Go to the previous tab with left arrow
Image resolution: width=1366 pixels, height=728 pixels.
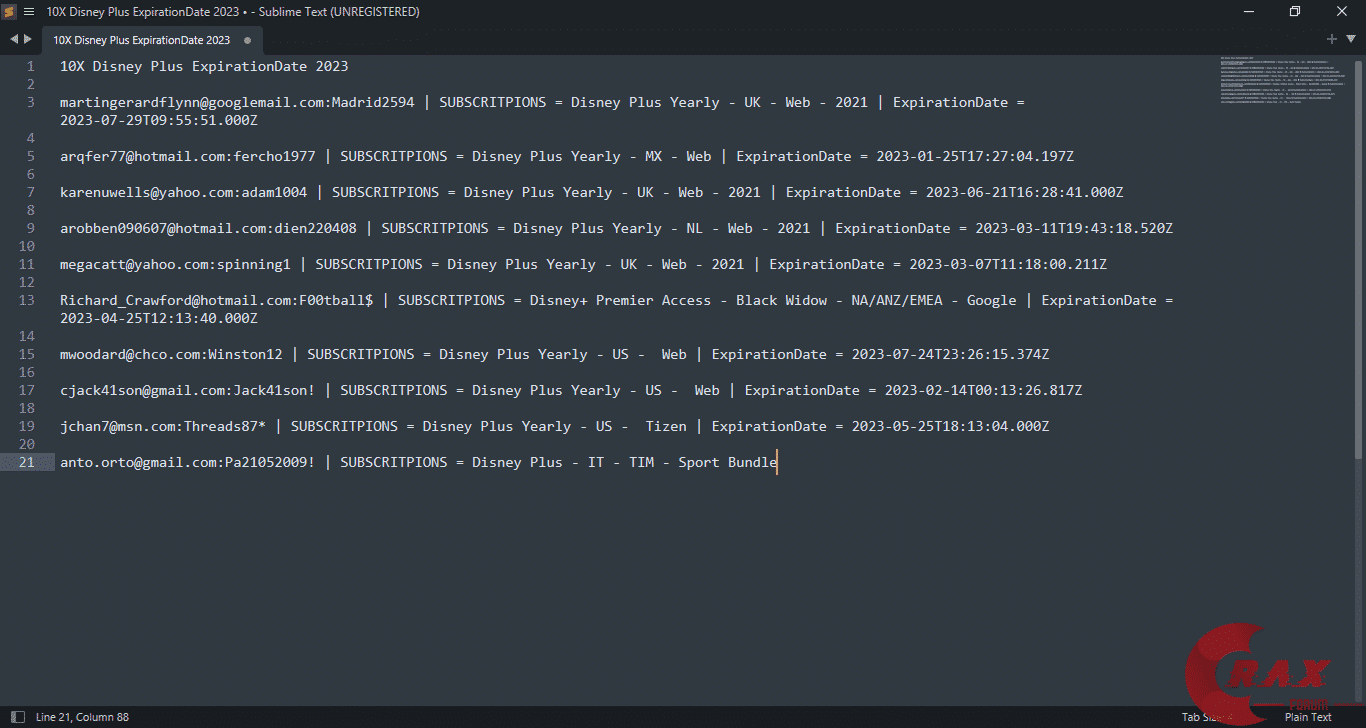(x=14, y=39)
